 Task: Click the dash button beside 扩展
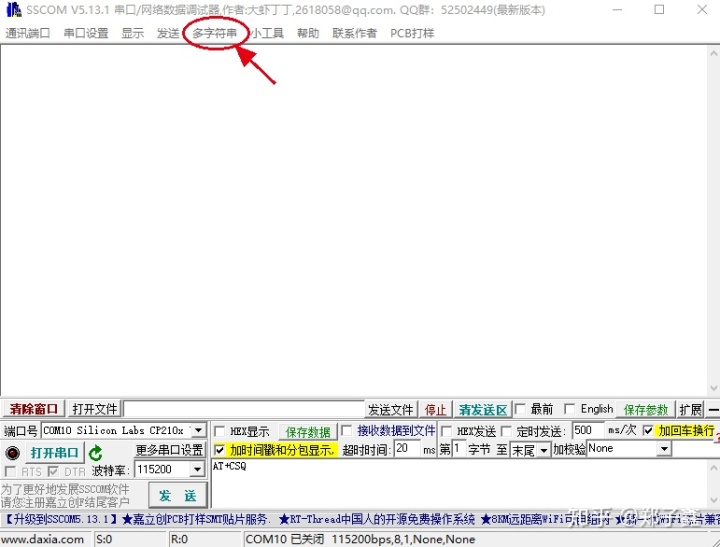[x=713, y=409]
